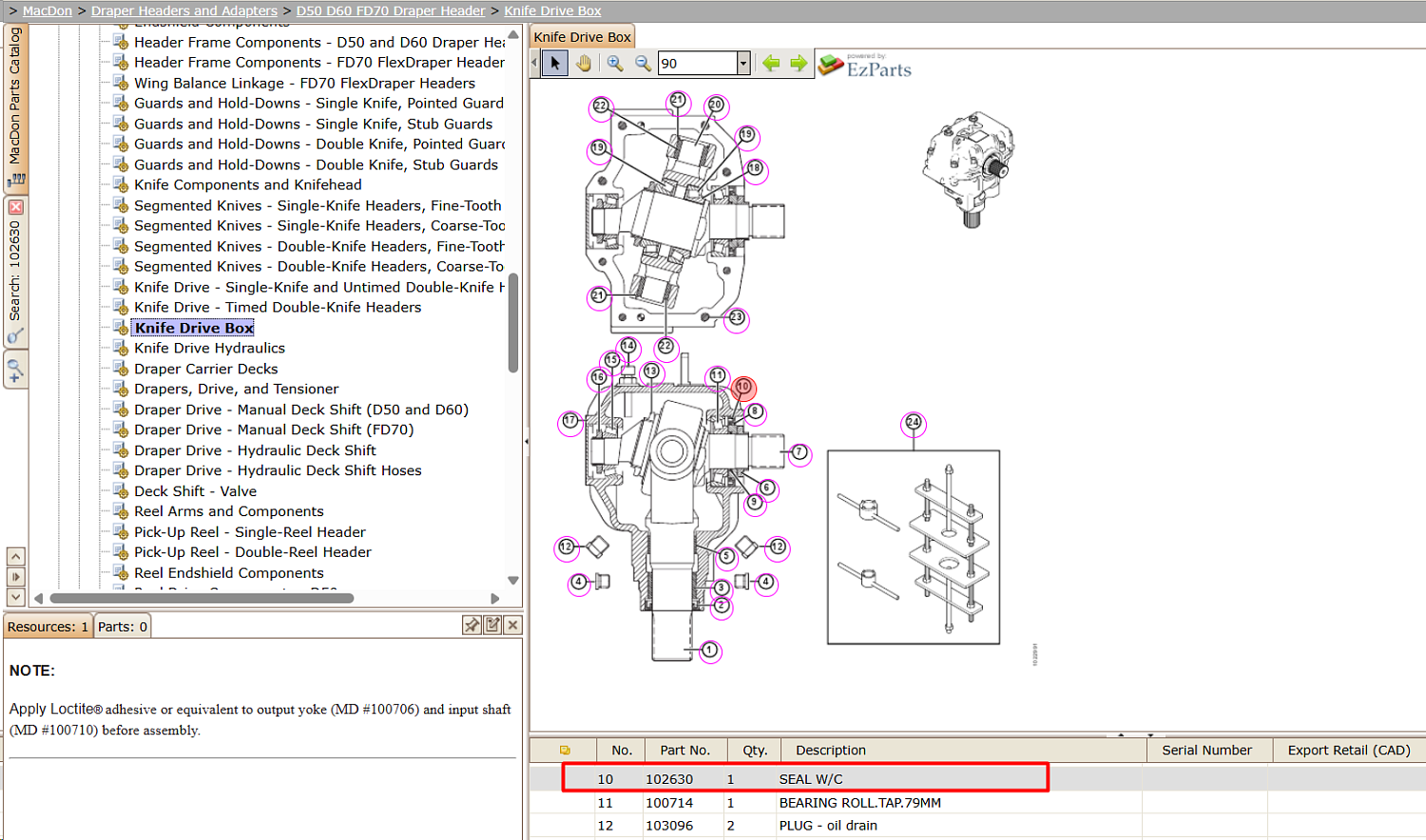The width and height of the screenshot is (1426, 840).
Task: Select Knife Drive Hydraulics tree item
Action: (x=209, y=349)
